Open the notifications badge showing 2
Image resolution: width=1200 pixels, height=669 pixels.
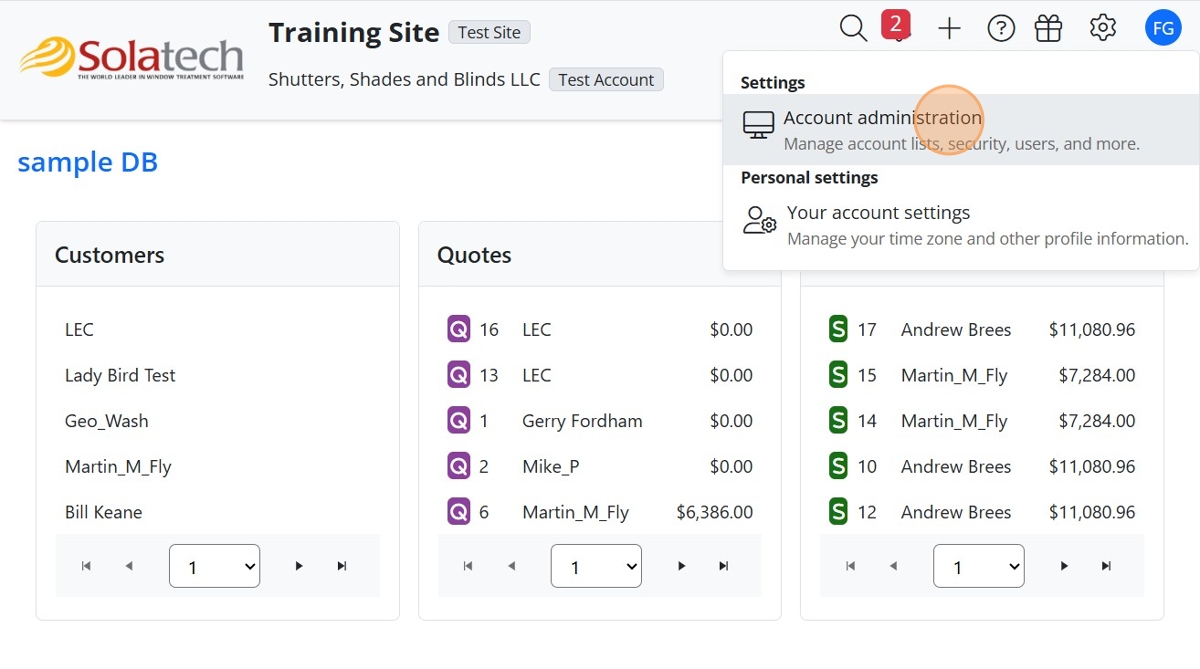coord(896,26)
